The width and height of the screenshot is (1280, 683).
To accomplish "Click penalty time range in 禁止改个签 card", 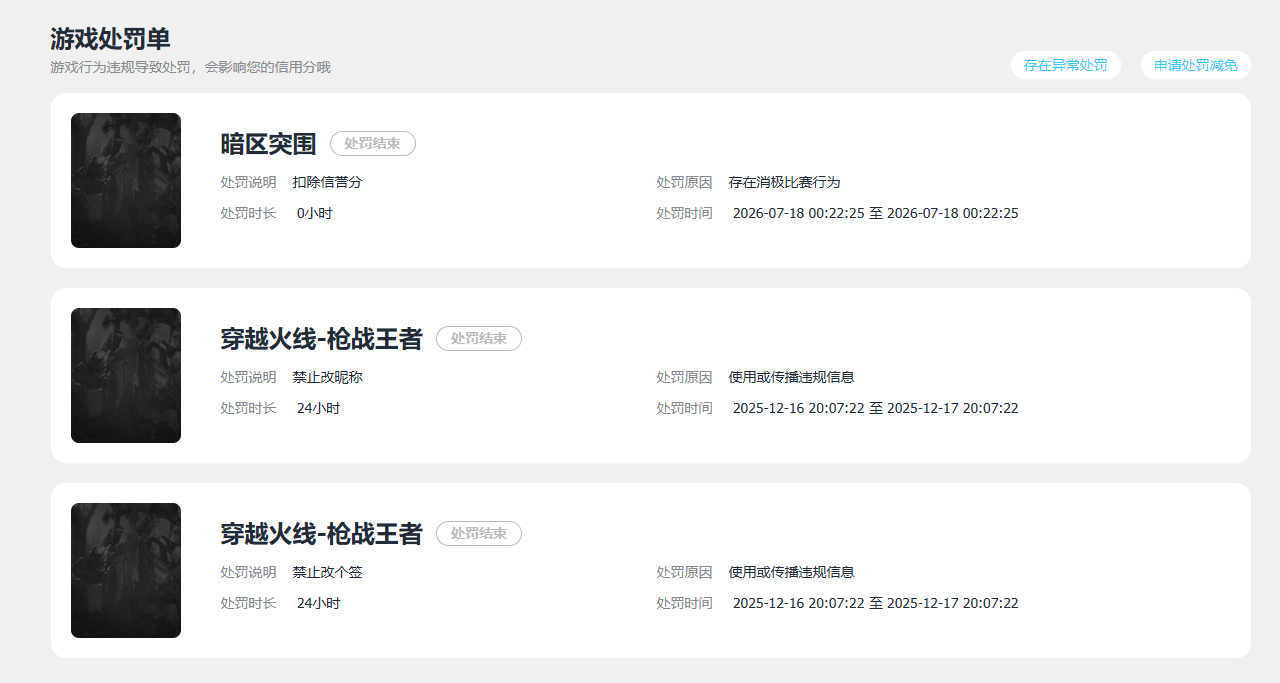I will pyautogui.click(x=876, y=604).
